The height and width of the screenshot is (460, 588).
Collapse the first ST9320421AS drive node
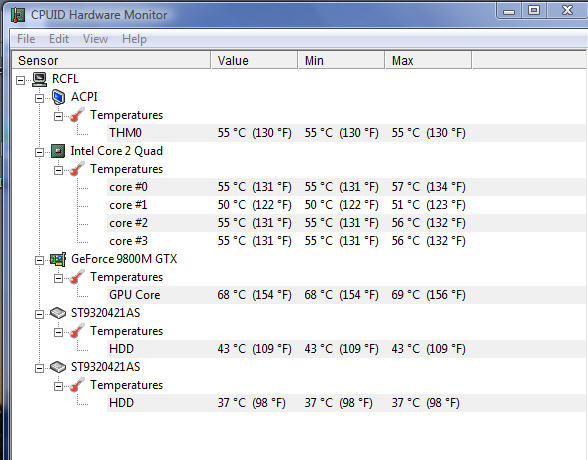pyautogui.click(x=39, y=314)
